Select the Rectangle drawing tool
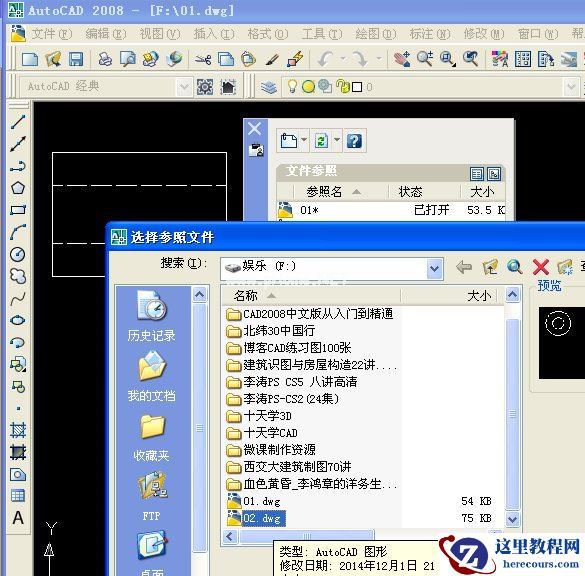The image size is (585, 576). 18,210
